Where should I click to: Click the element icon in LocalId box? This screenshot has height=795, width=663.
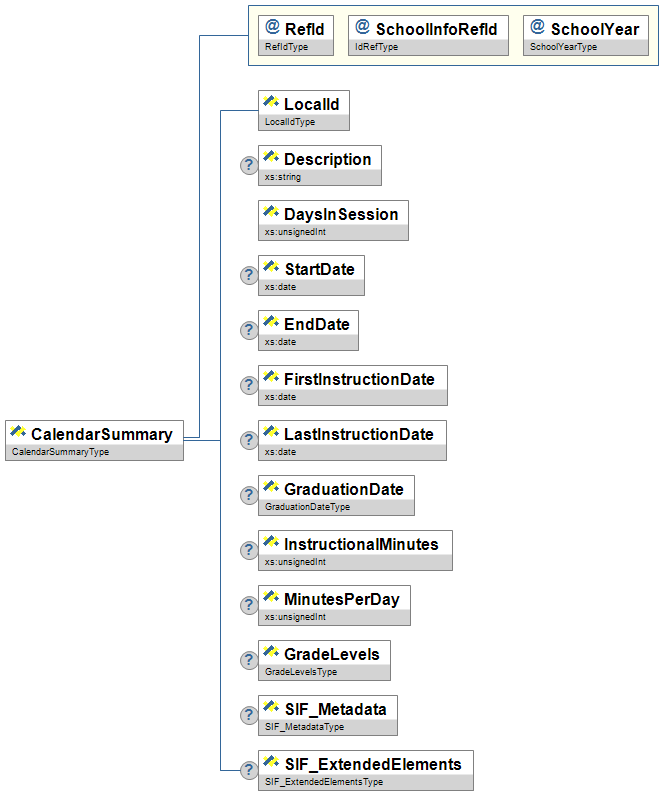[270, 103]
